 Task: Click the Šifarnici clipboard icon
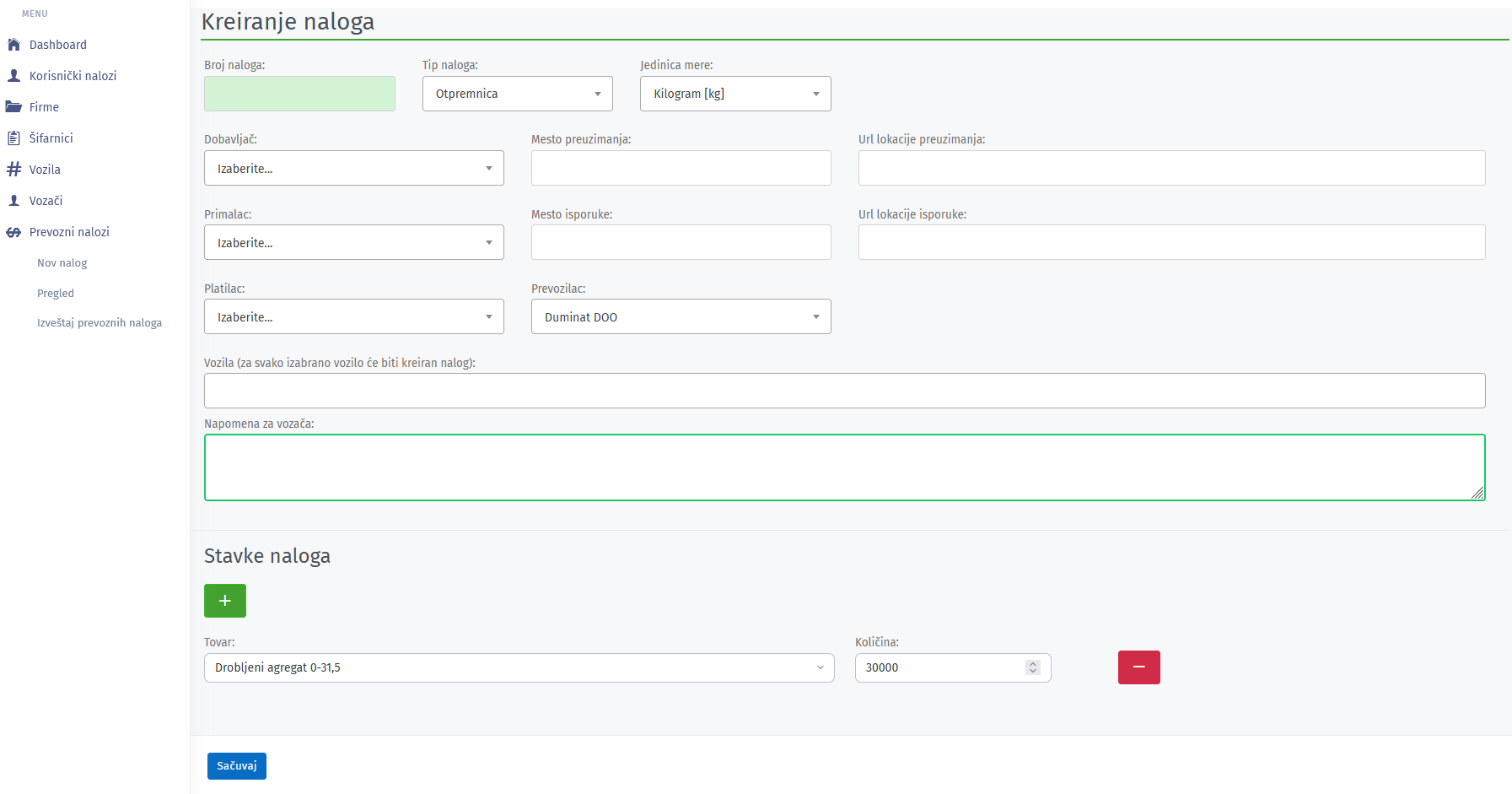[x=13, y=138]
